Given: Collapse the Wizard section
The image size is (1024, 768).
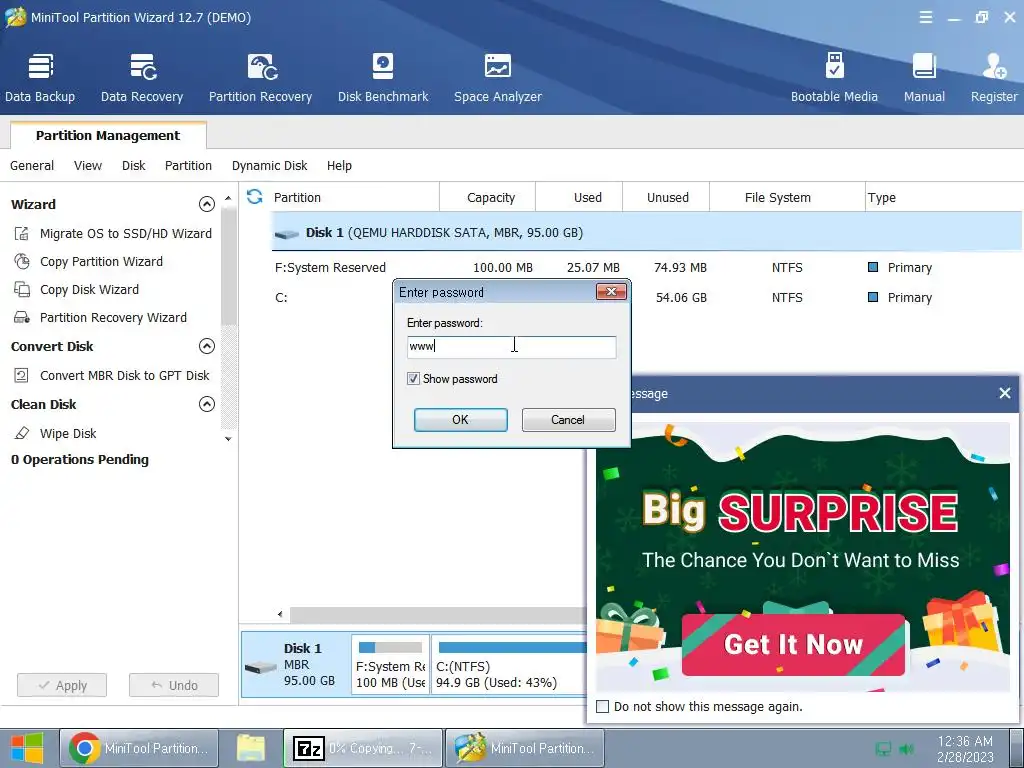Looking at the screenshot, I should (x=206, y=204).
